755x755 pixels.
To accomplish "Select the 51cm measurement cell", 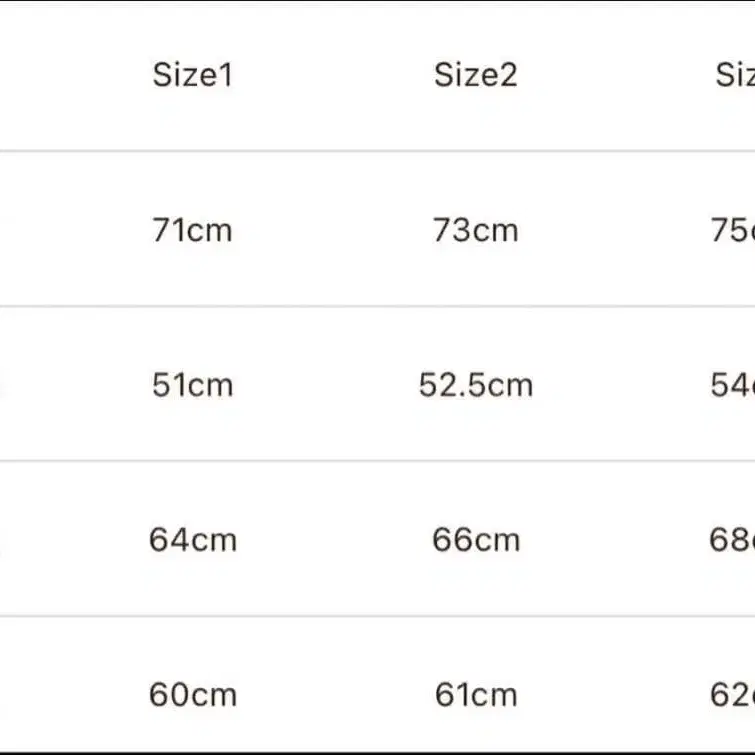I will [192, 385].
